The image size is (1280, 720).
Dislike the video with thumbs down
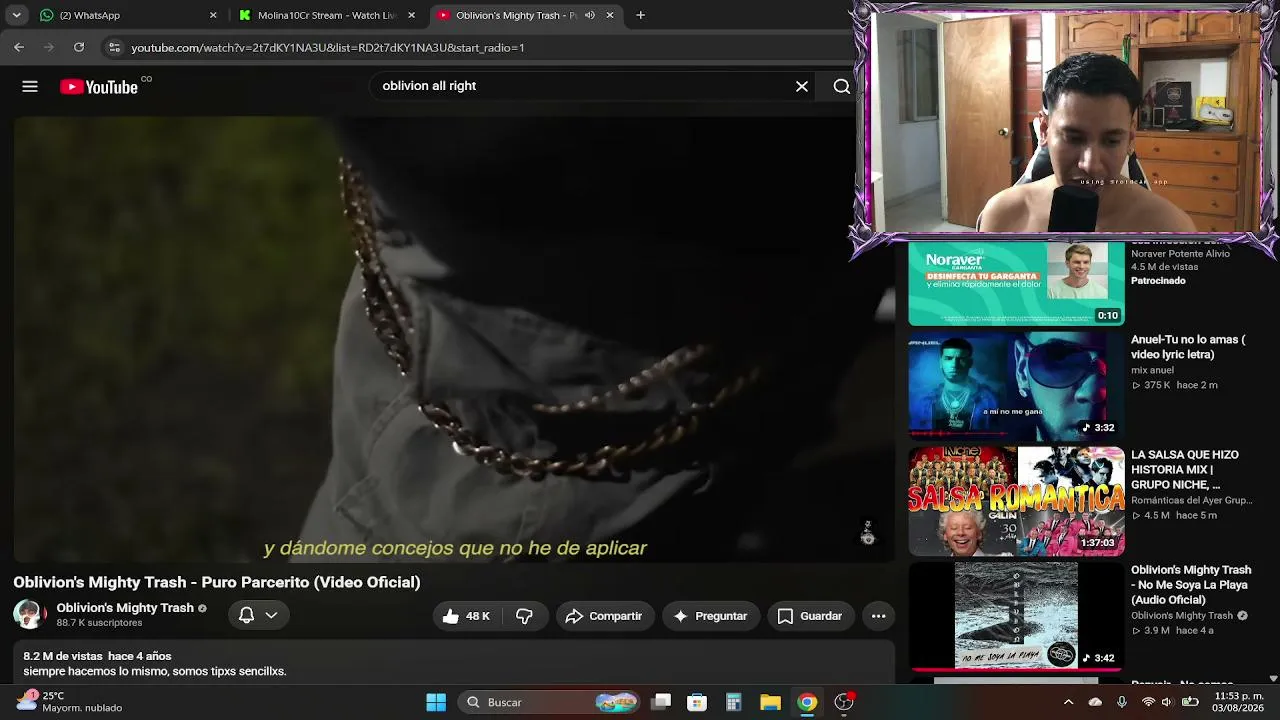(x=524, y=616)
